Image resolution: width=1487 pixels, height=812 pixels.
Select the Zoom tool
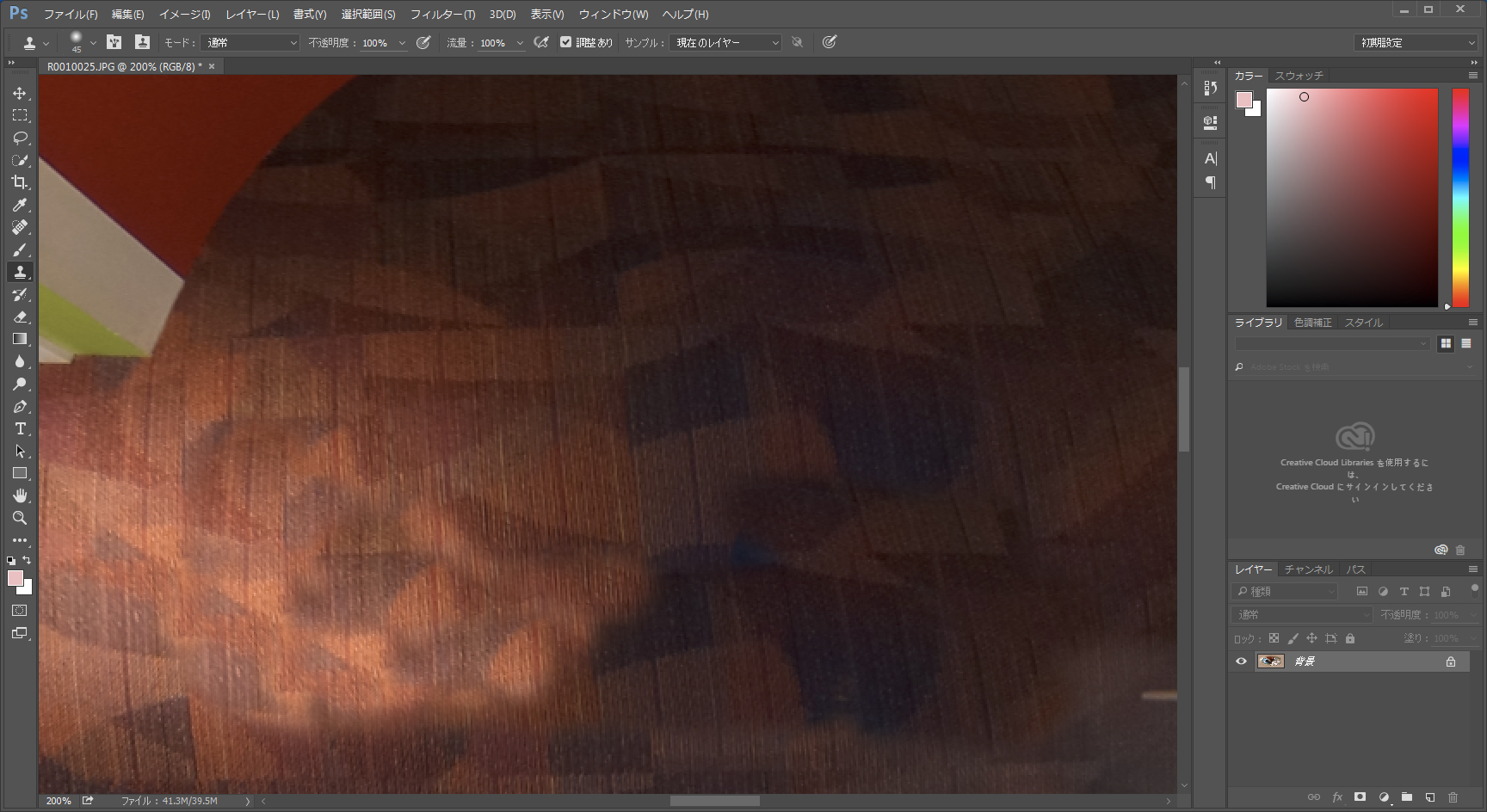[20, 518]
